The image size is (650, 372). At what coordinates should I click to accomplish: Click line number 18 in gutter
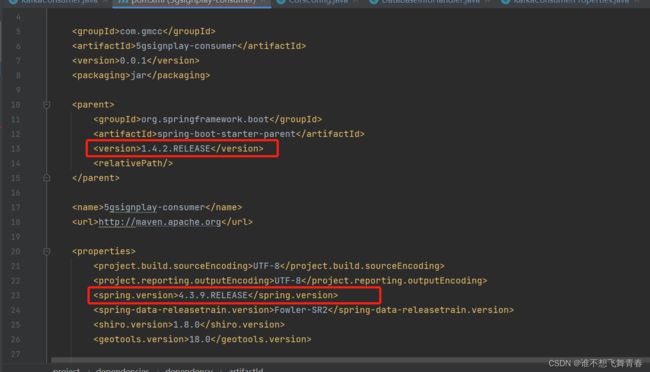coord(15,222)
